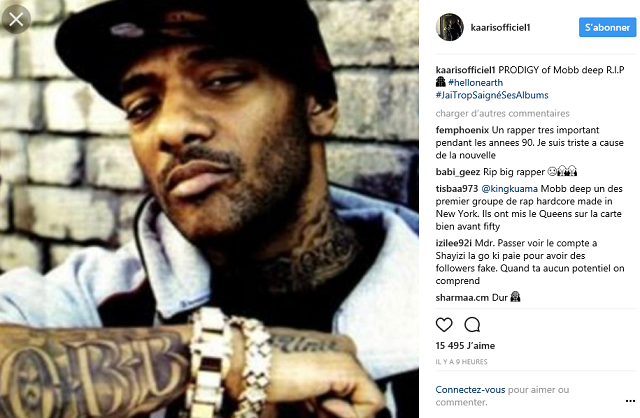Open kaarisofficiel1 username in header

tap(500, 27)
